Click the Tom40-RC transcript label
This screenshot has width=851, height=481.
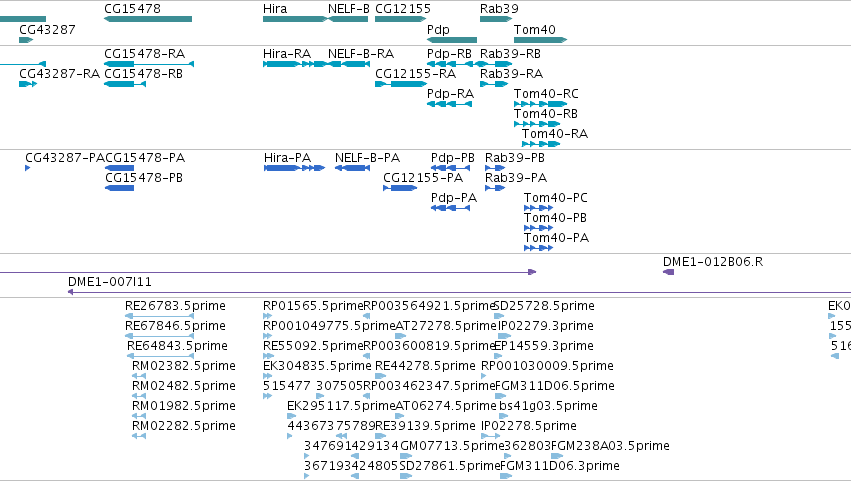pos(546,94)
